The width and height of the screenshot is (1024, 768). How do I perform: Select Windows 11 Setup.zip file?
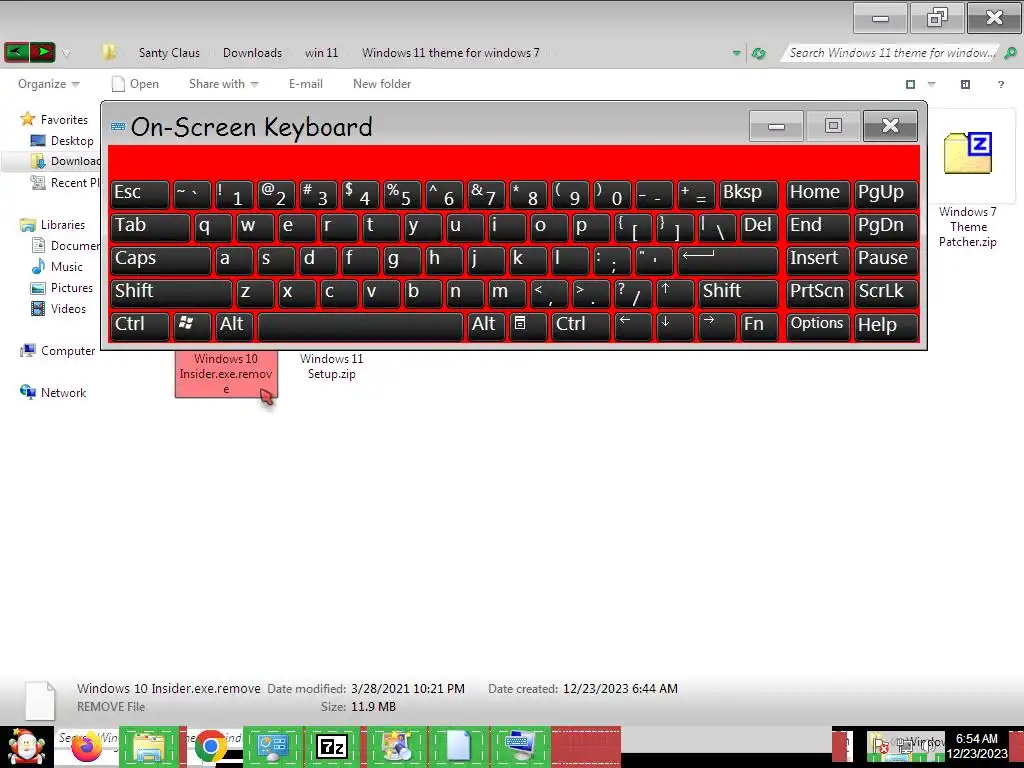point(332,366)
